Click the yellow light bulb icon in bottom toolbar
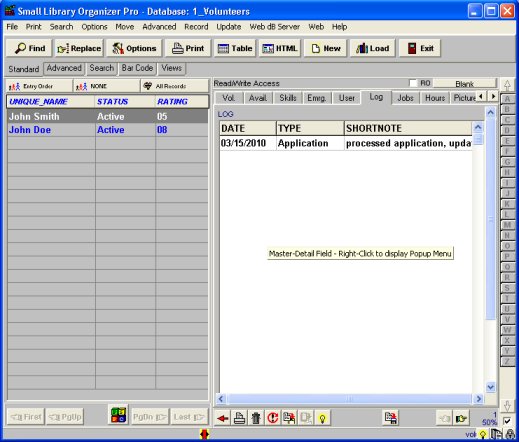This screenshot has height=442, width=519. [322, 418]
